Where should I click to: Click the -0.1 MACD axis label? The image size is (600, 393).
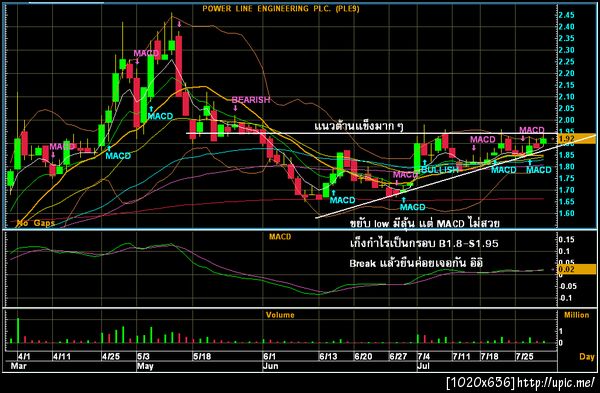(x=566, y=298)
